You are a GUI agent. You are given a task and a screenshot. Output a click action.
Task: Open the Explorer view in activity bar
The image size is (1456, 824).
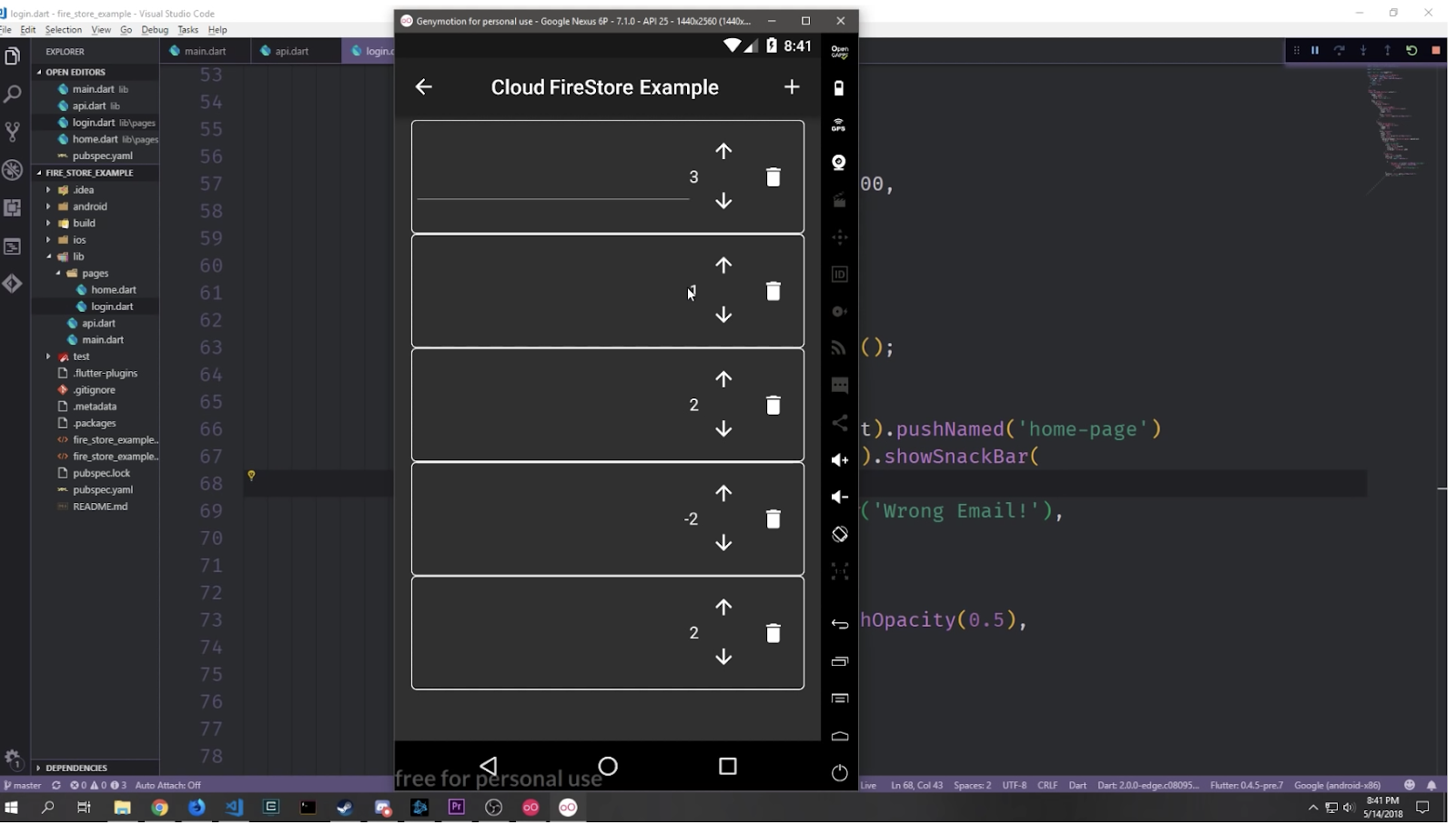(13, 56)
